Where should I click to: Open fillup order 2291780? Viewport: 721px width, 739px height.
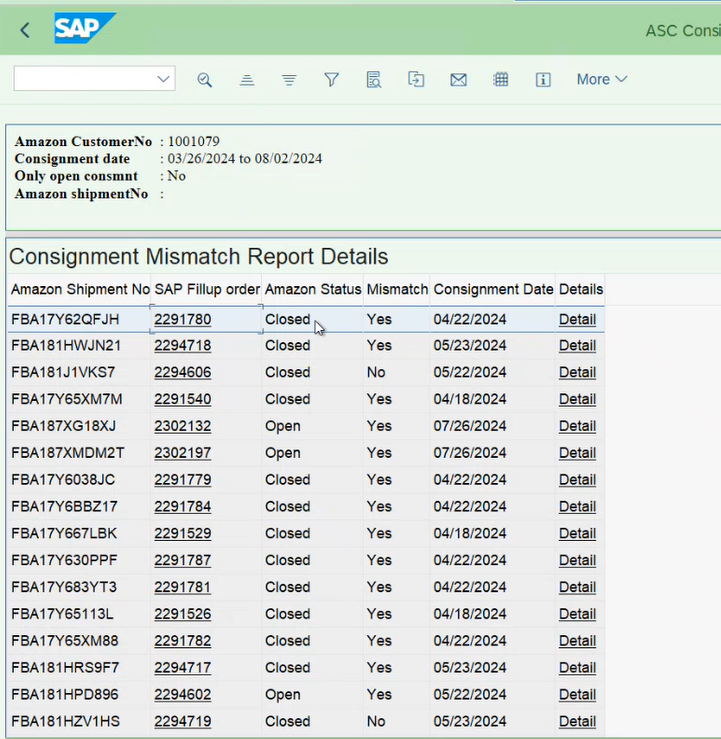click(182, 320)
